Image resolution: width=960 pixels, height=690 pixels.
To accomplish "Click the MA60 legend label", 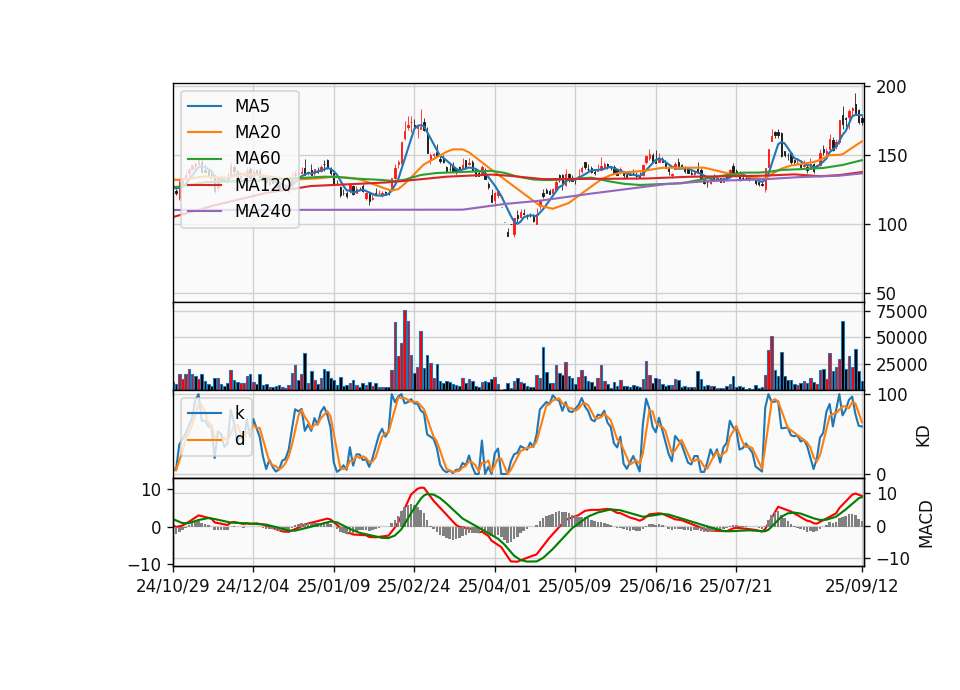I will (258, 158).
